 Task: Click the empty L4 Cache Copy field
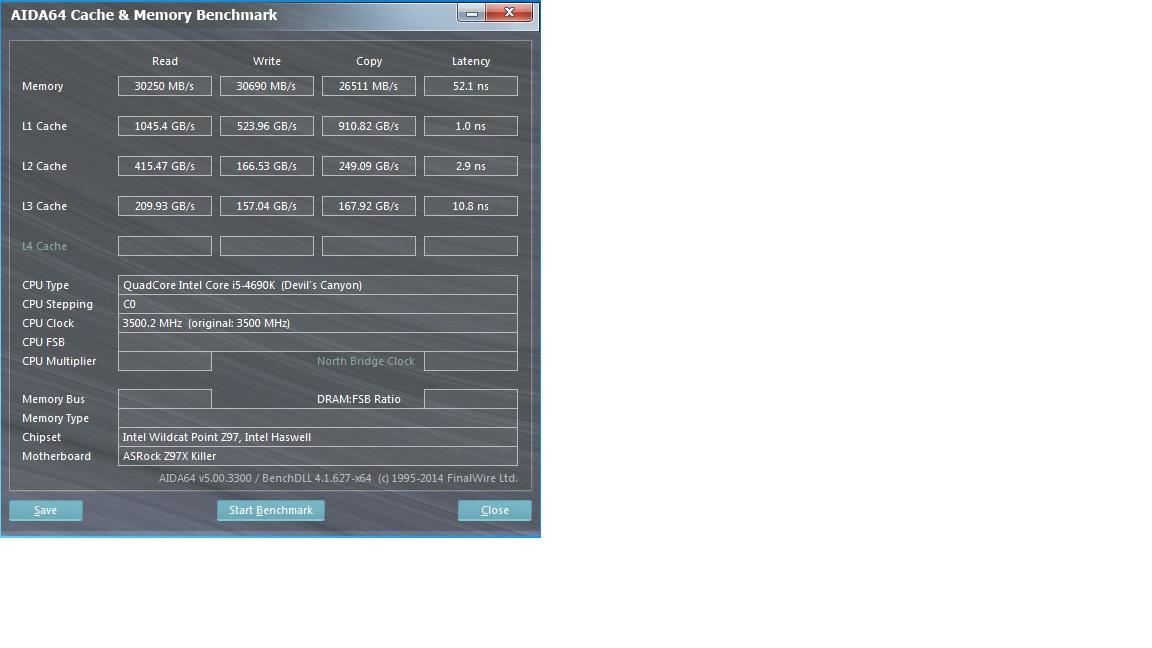[369, 246]
